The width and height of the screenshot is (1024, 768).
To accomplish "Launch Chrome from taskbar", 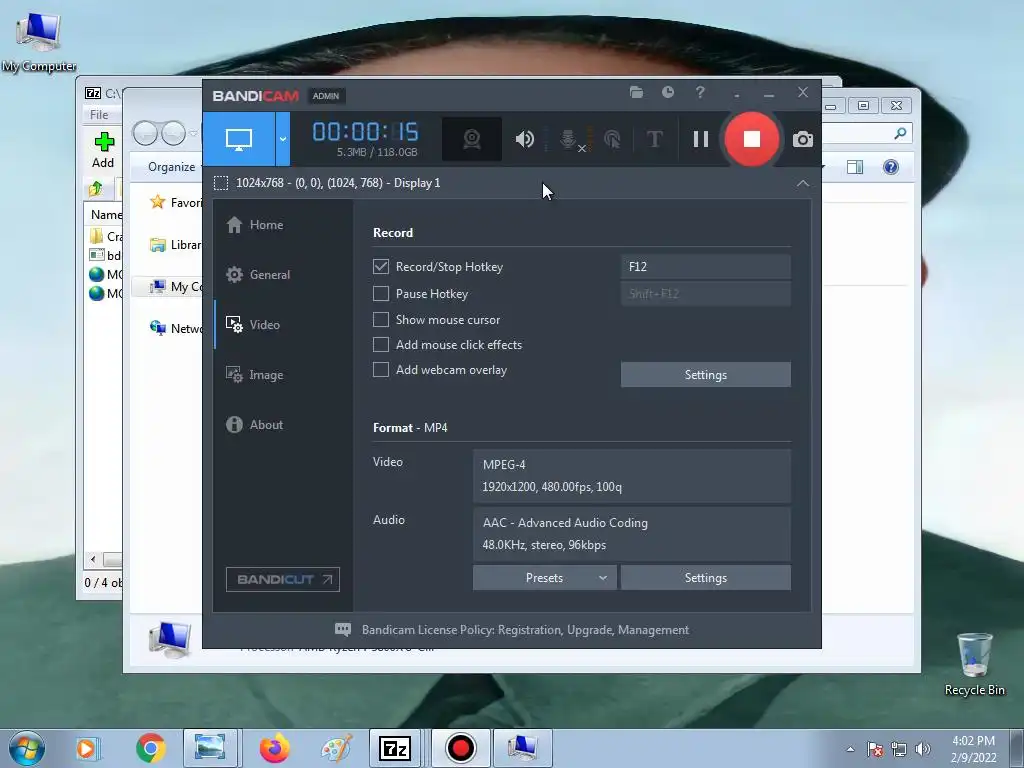I will point(151,748).
